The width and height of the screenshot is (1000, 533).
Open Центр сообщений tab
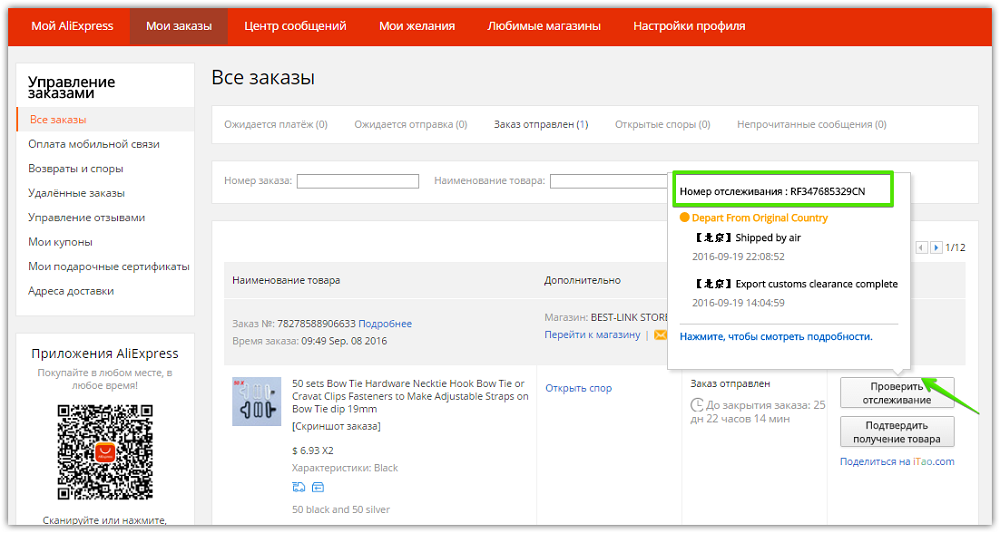(x=295, y=26)
